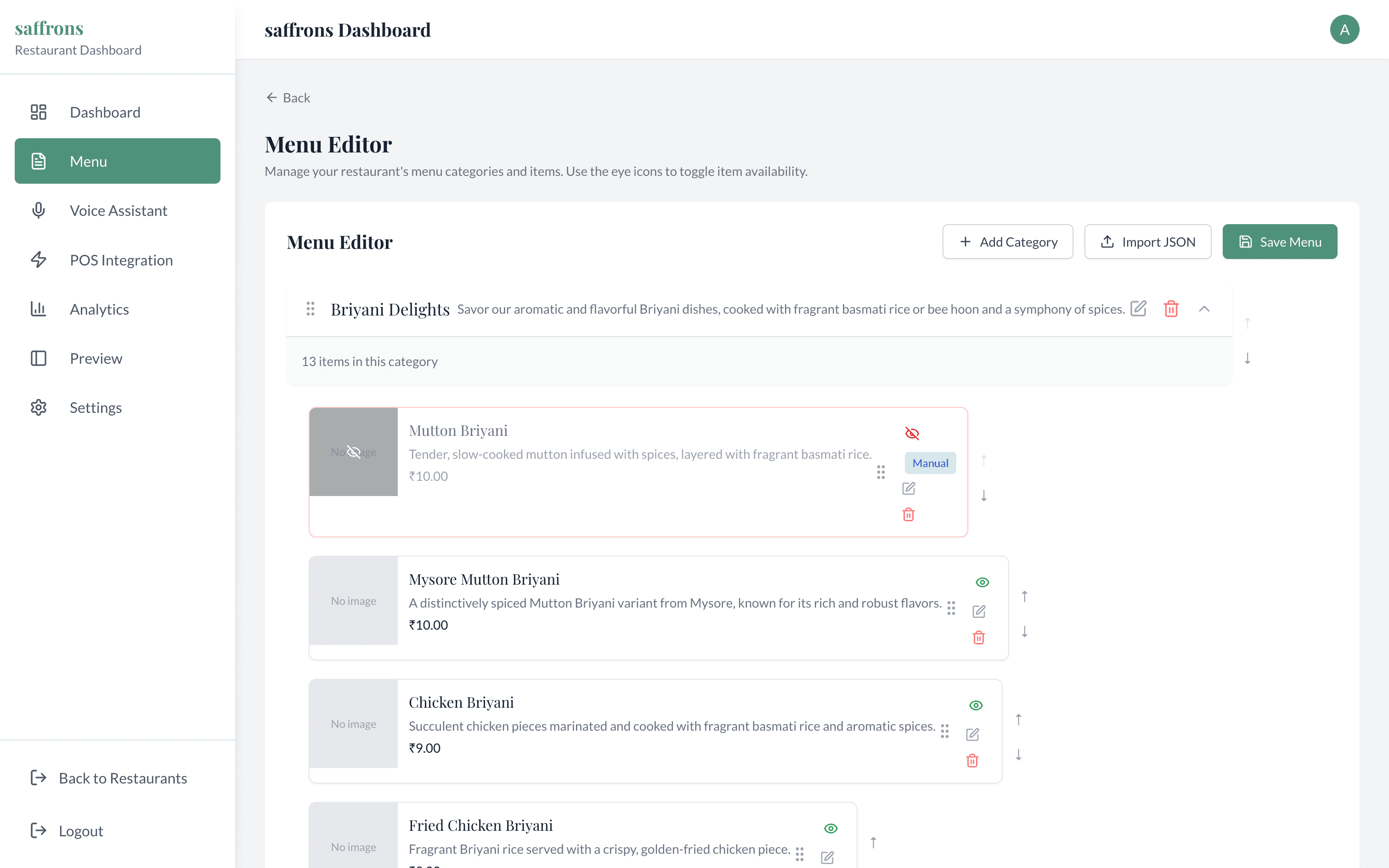Open the Import JSON option

(x=1147, y=242)
